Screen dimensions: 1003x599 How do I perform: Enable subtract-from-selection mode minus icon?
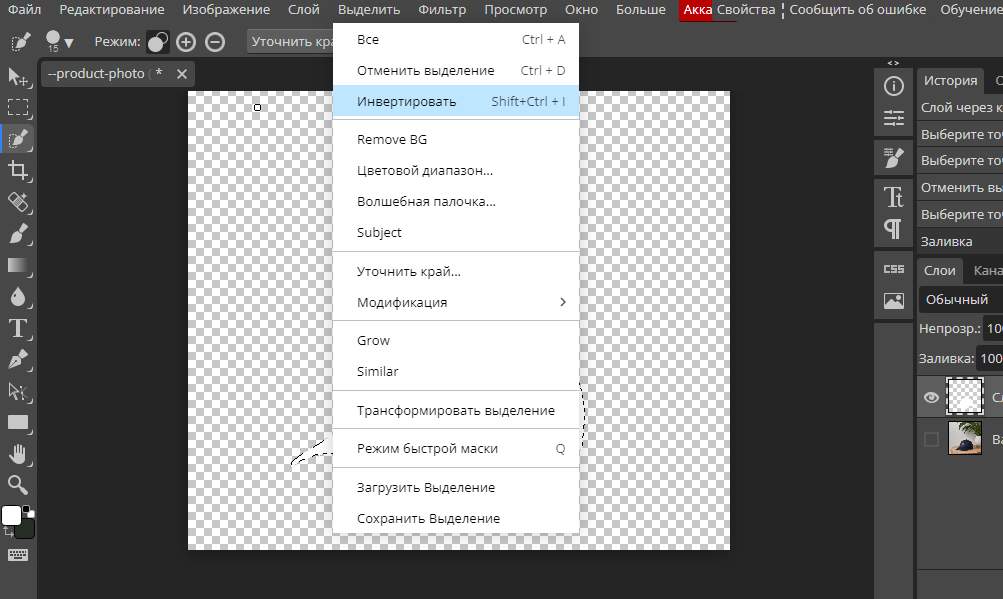tap(215, 42)
